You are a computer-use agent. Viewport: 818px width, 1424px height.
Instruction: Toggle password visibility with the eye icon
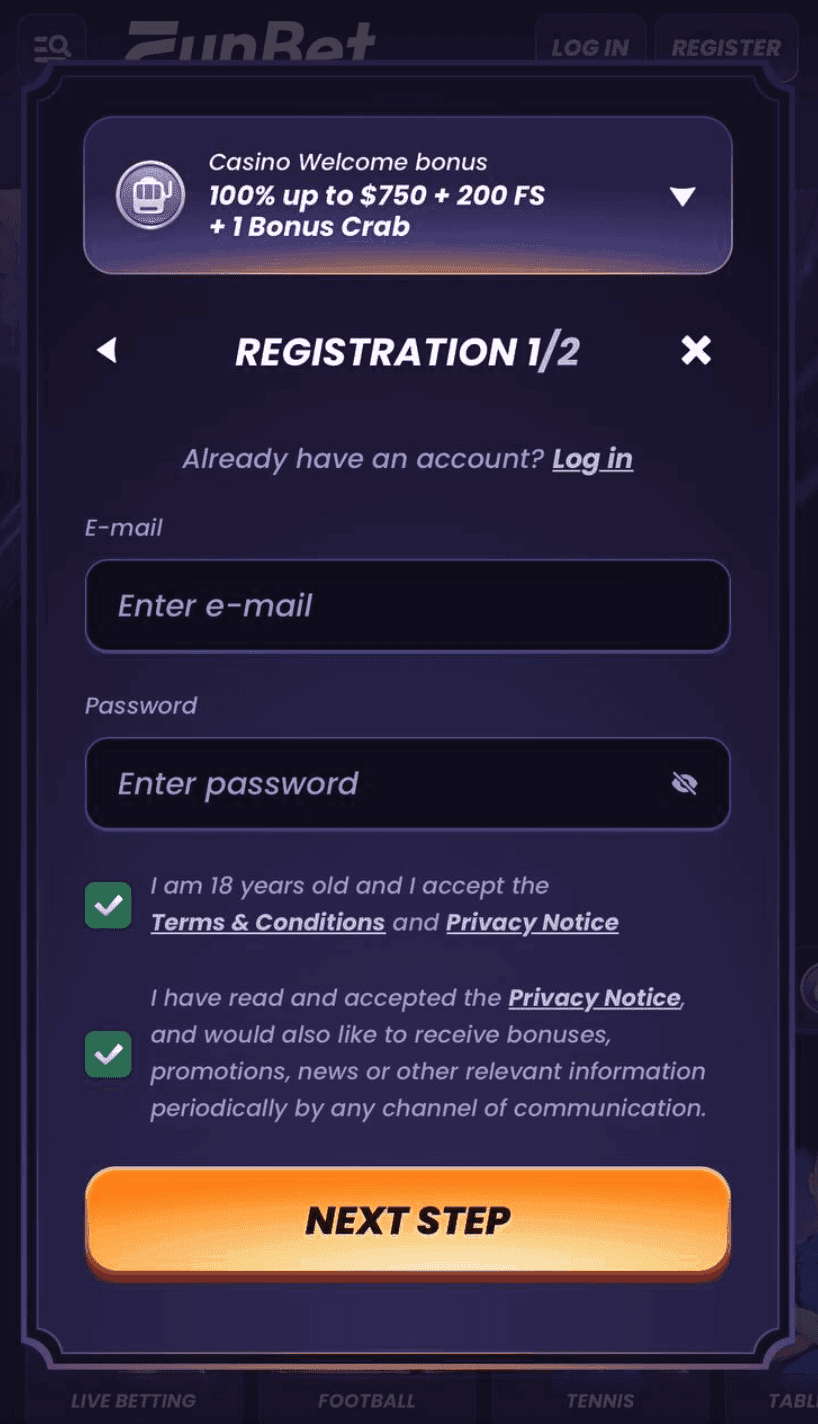tap(684, 783)
